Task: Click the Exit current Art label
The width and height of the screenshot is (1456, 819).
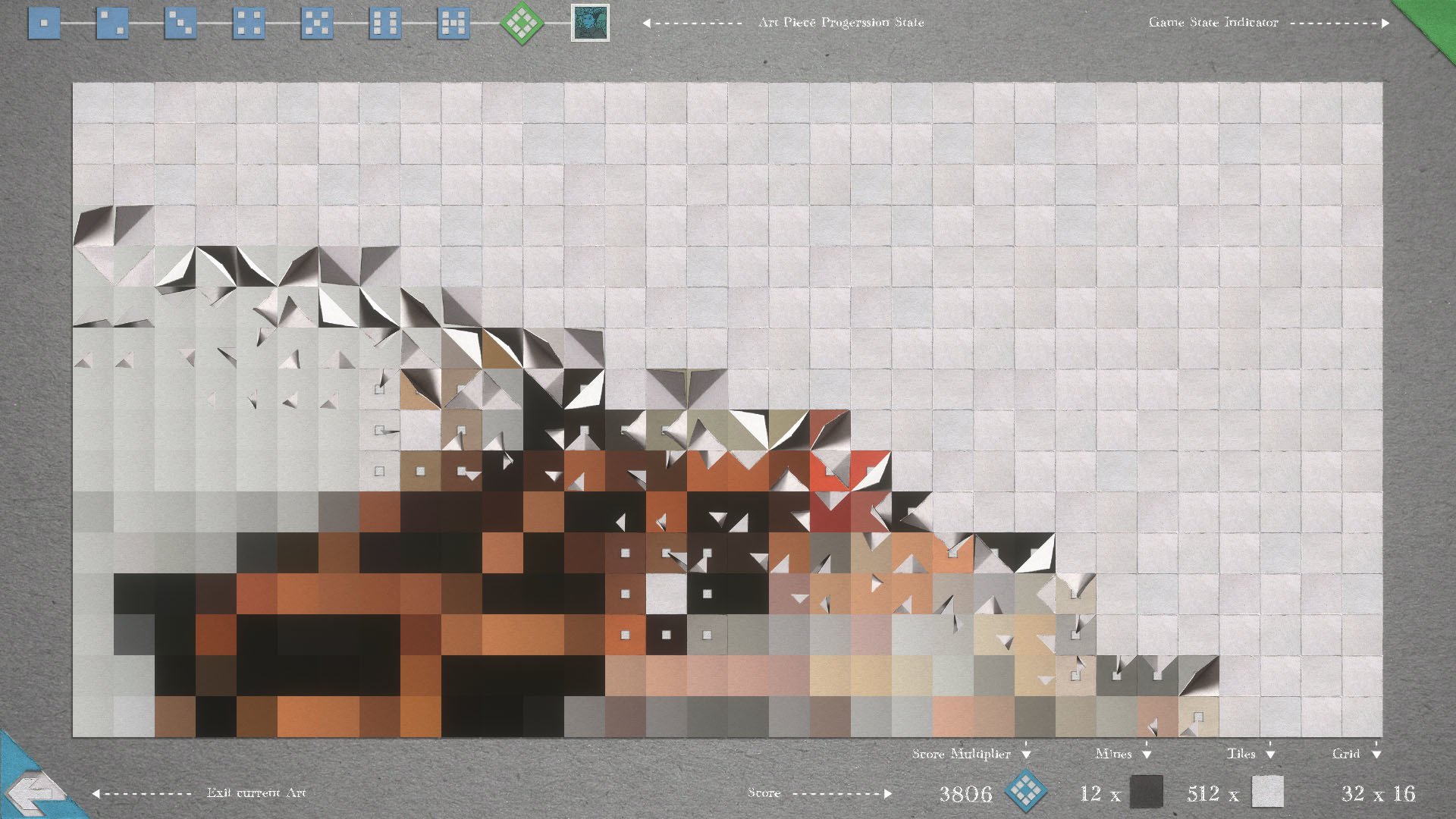Action: [x=256, y=792]
